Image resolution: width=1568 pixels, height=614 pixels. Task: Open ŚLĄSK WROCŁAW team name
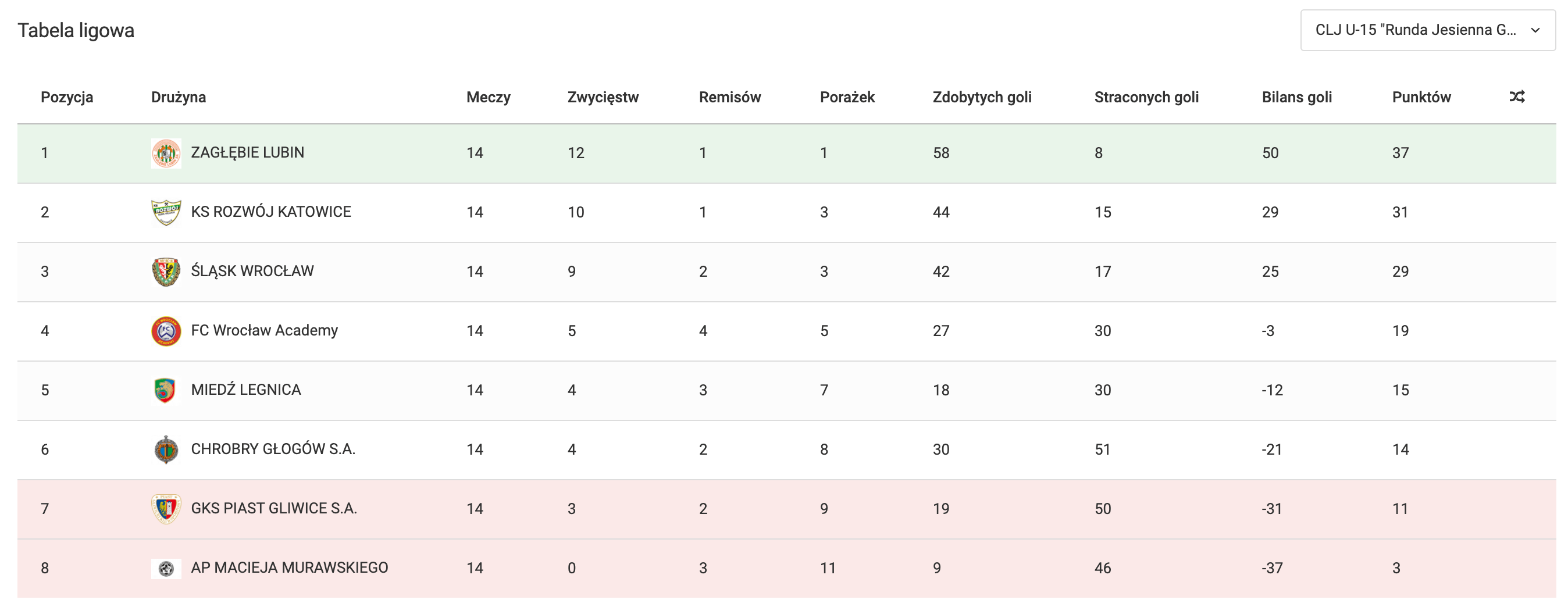[x=252, y=272]
